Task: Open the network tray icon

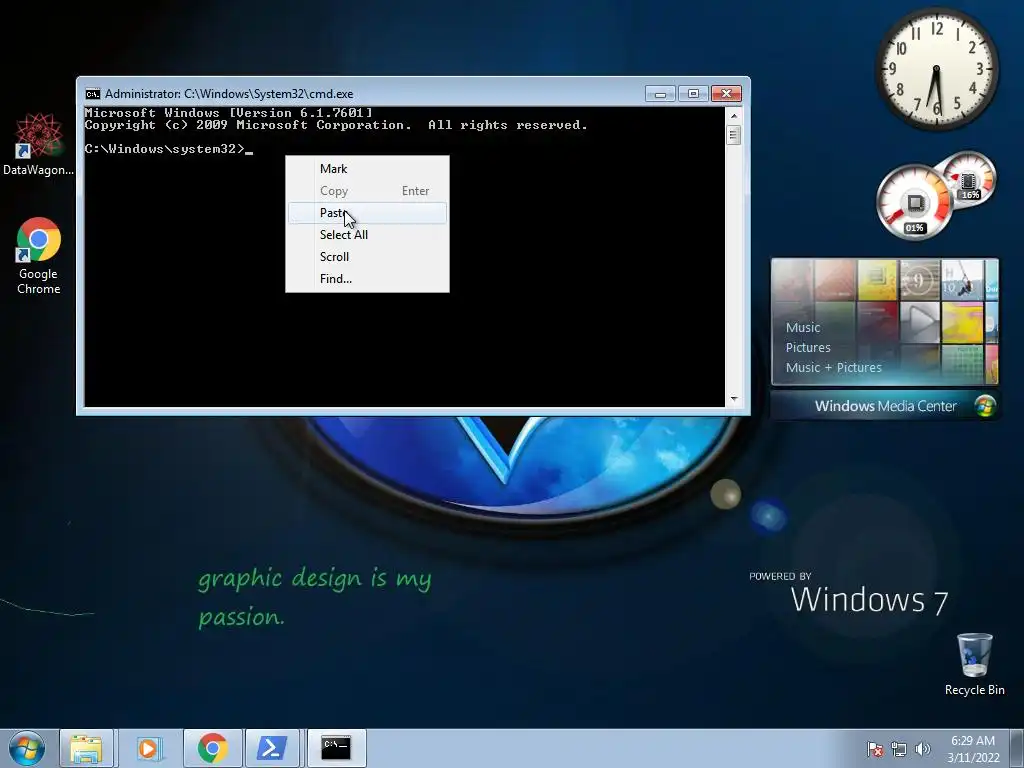Action: 899,749
